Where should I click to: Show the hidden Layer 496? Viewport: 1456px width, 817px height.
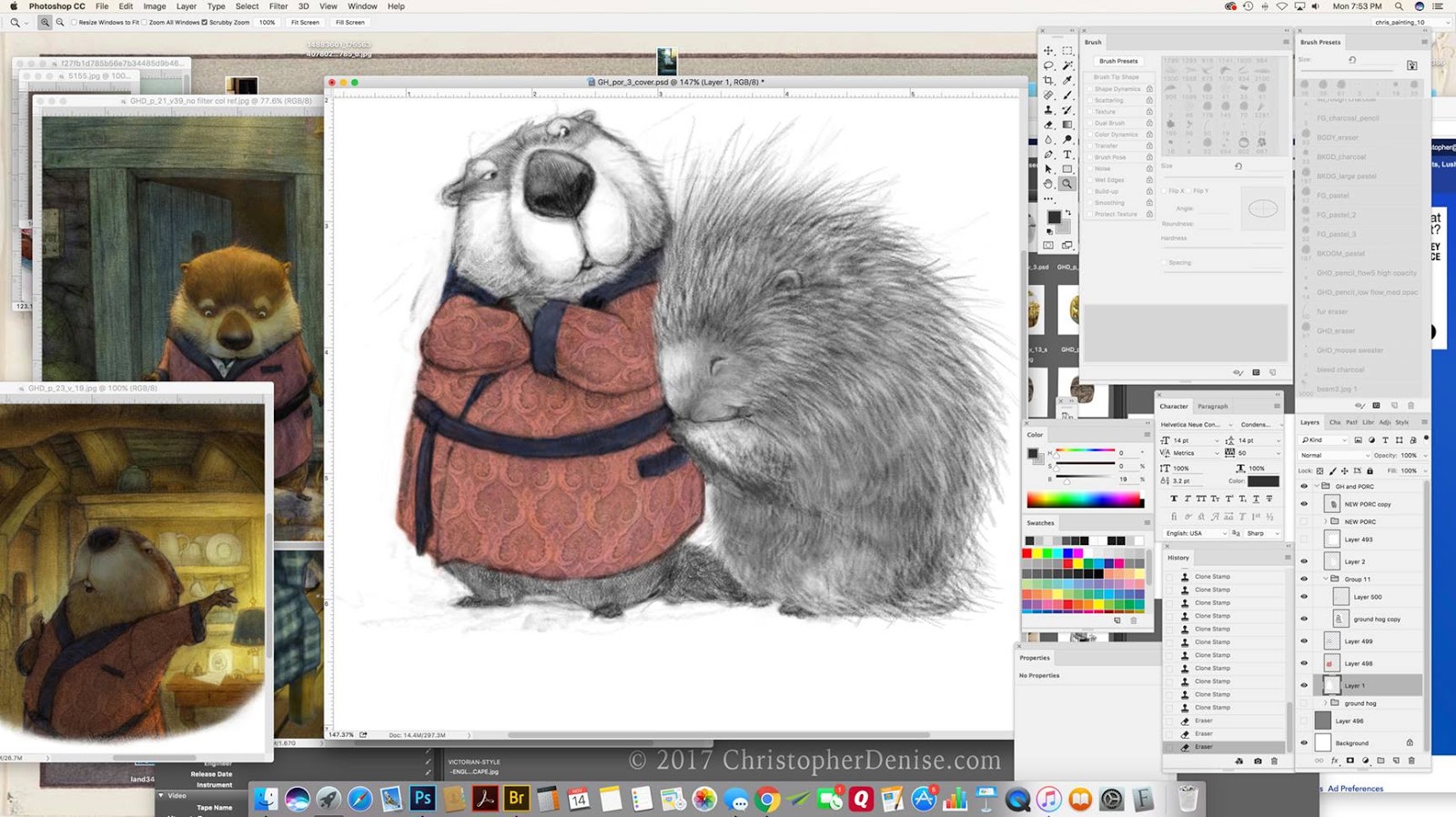(x=1304, y=721)
